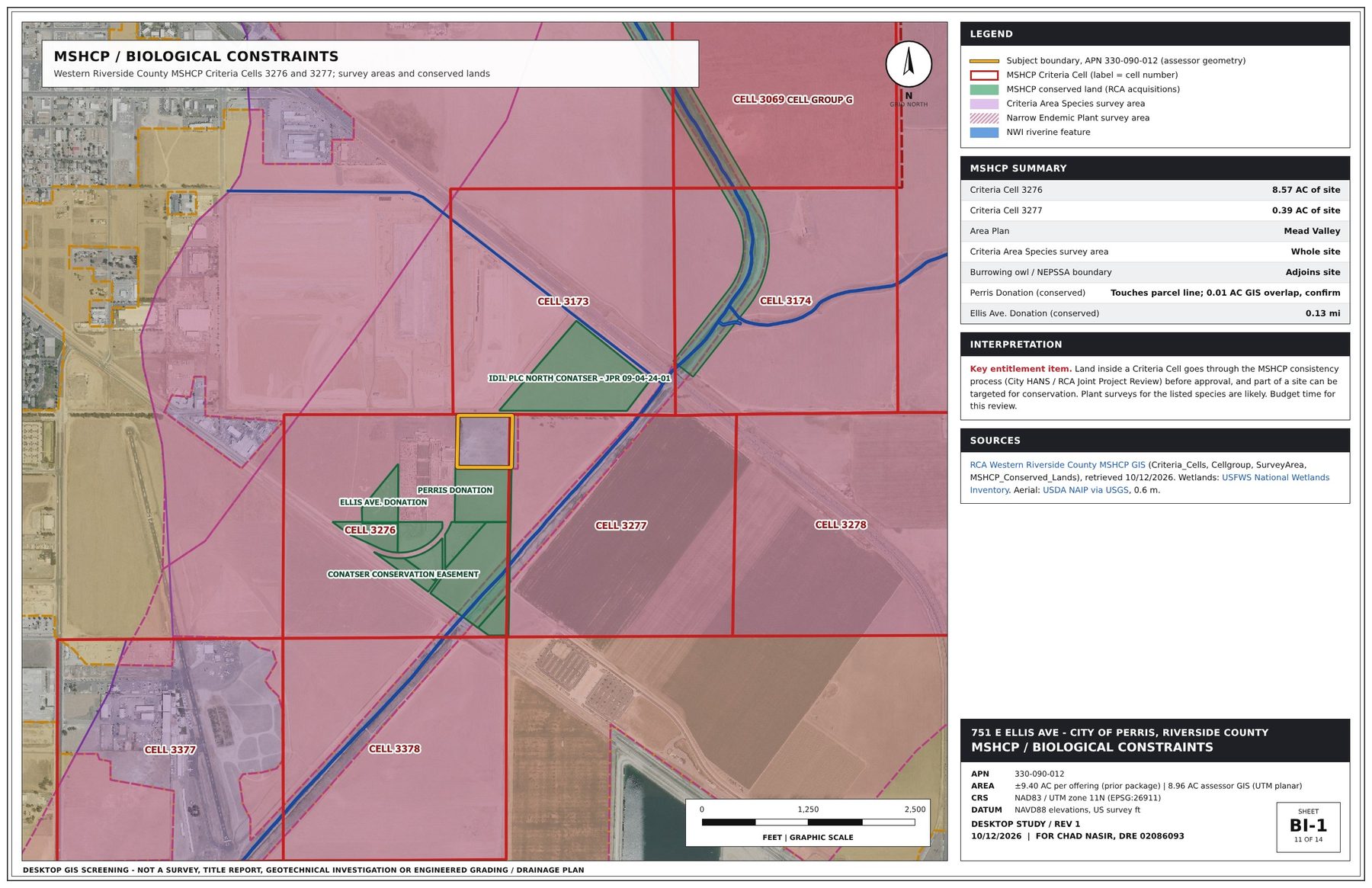Click the IDIL PLC NORTH CONATSER label
1372x888 pixels.
coord(579,378)
